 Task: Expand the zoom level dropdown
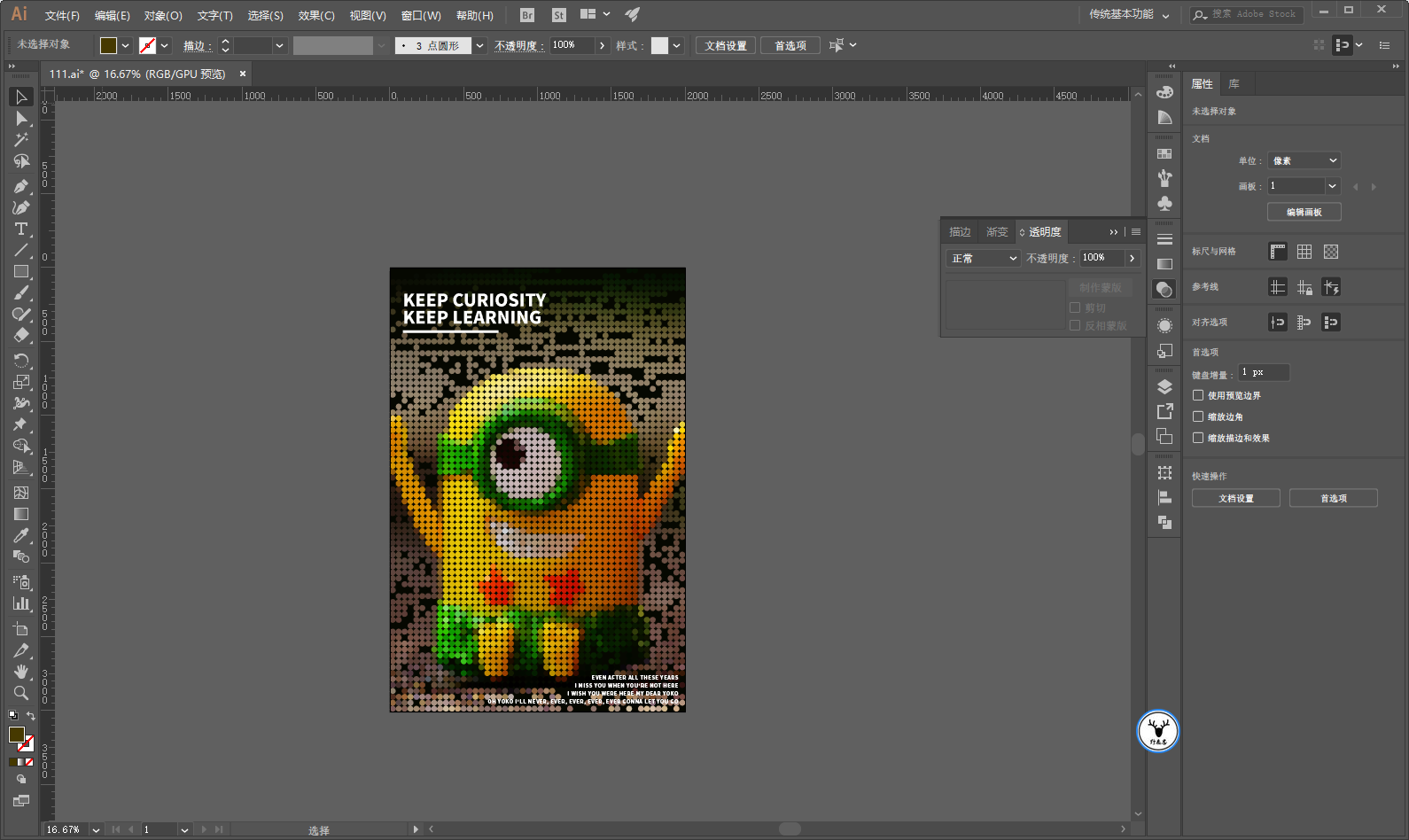tap(96, 830)
